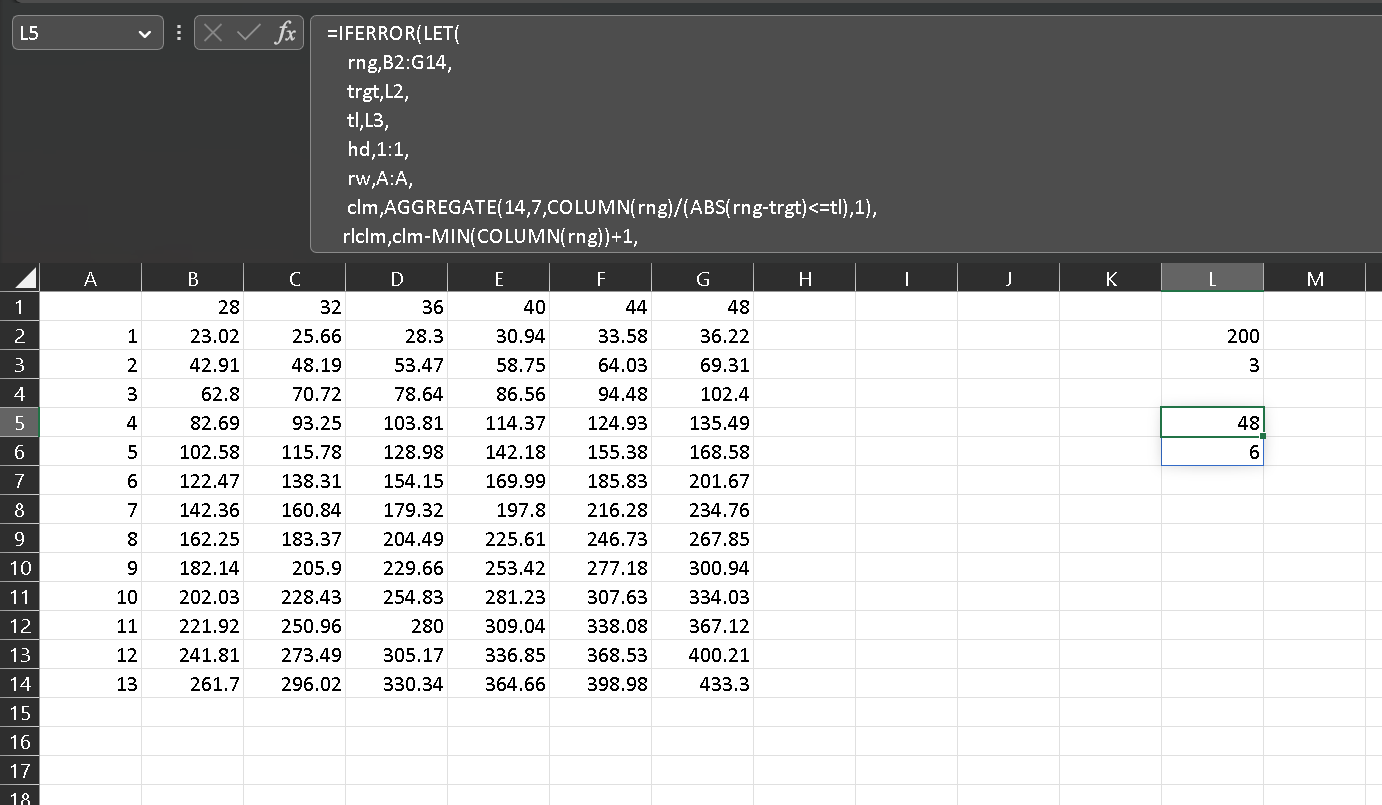Click the Name Box showing L5
This screenshot has height=805, width=1382.
pos(70,31)
